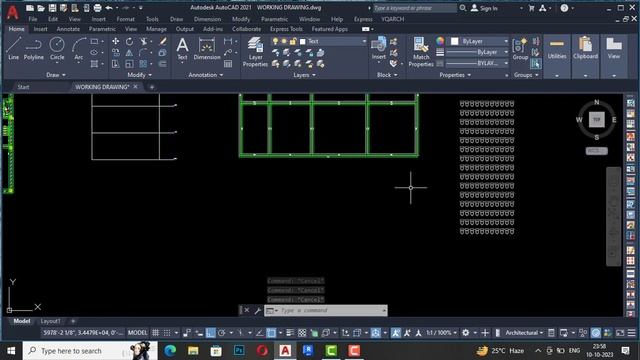
Task: Expand the Modify panel
Action: [140, 75]
